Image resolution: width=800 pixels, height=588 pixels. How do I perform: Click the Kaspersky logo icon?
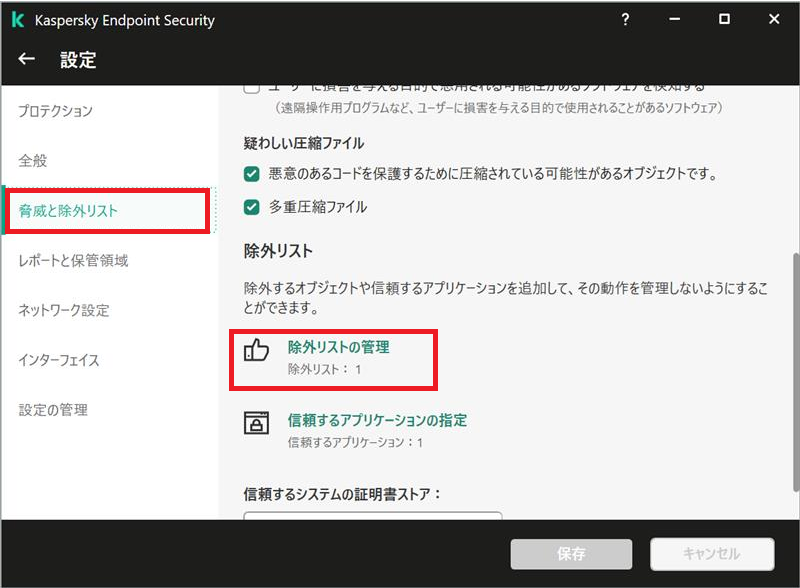pyautogui.click(x=18, y=20)
